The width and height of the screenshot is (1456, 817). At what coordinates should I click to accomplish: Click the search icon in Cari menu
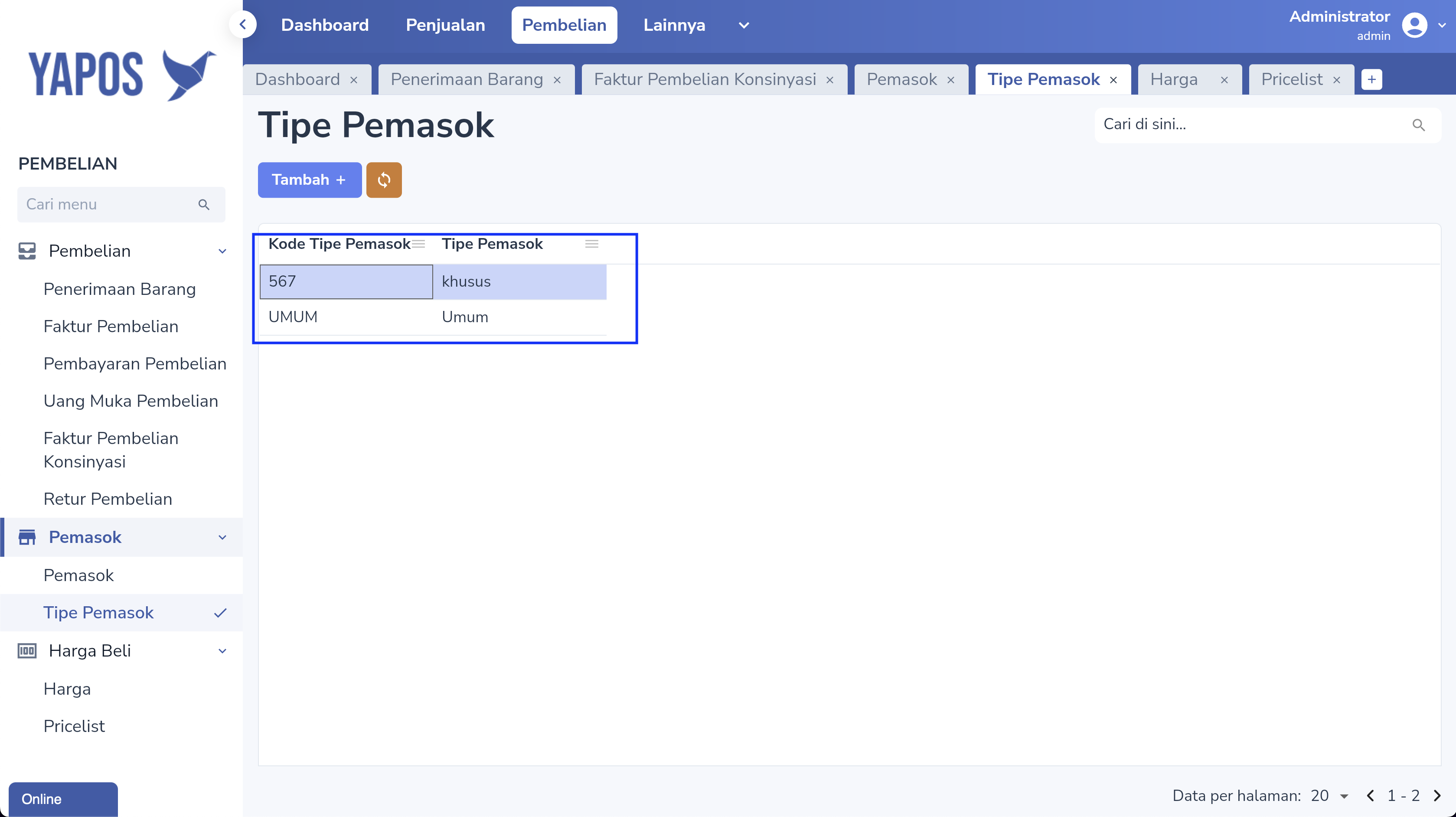204,205
